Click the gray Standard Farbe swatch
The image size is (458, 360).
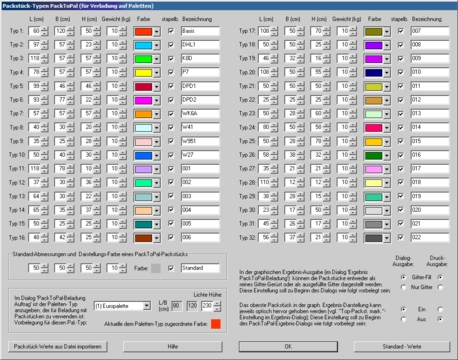click(x=156, y=268)
